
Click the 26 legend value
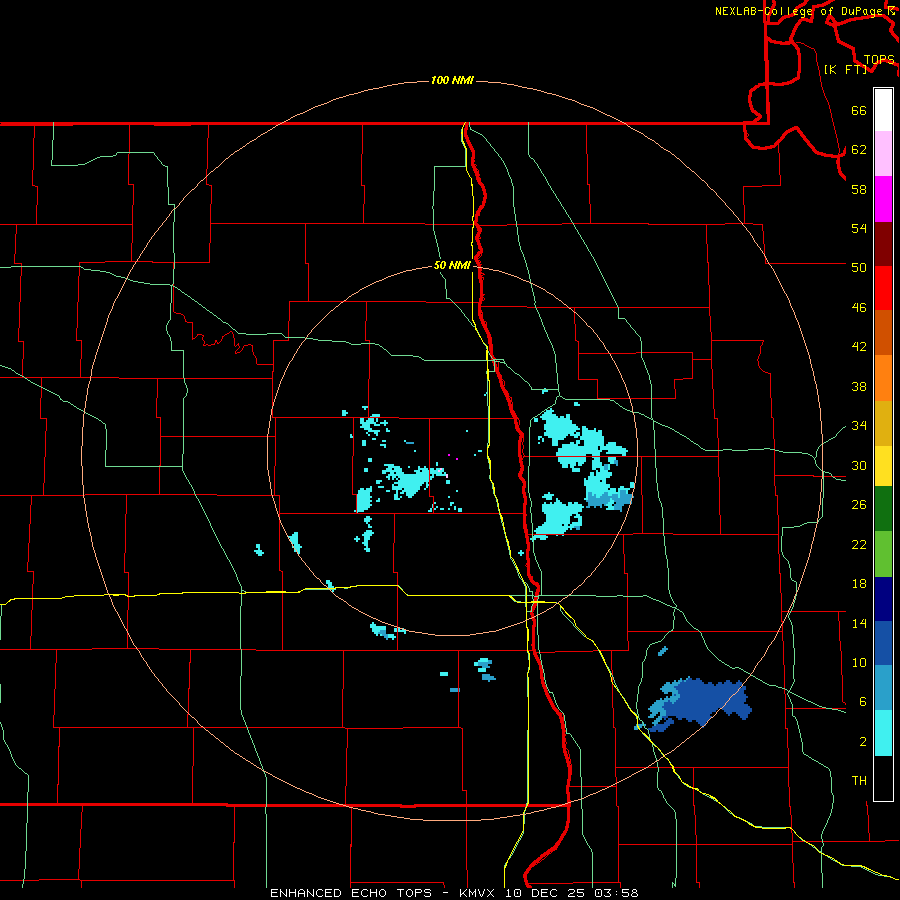pyautogui.click(x=859, y=505)
